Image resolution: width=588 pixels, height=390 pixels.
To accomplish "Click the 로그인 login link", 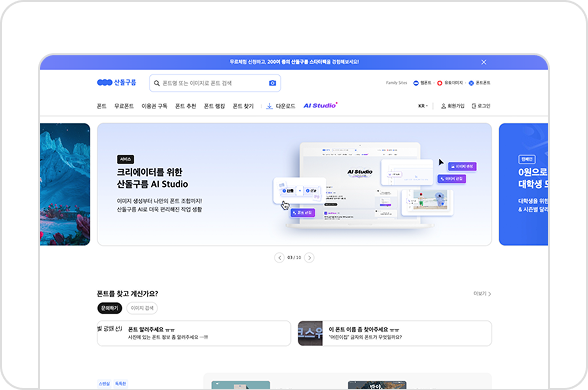I will tap(481, 106).
